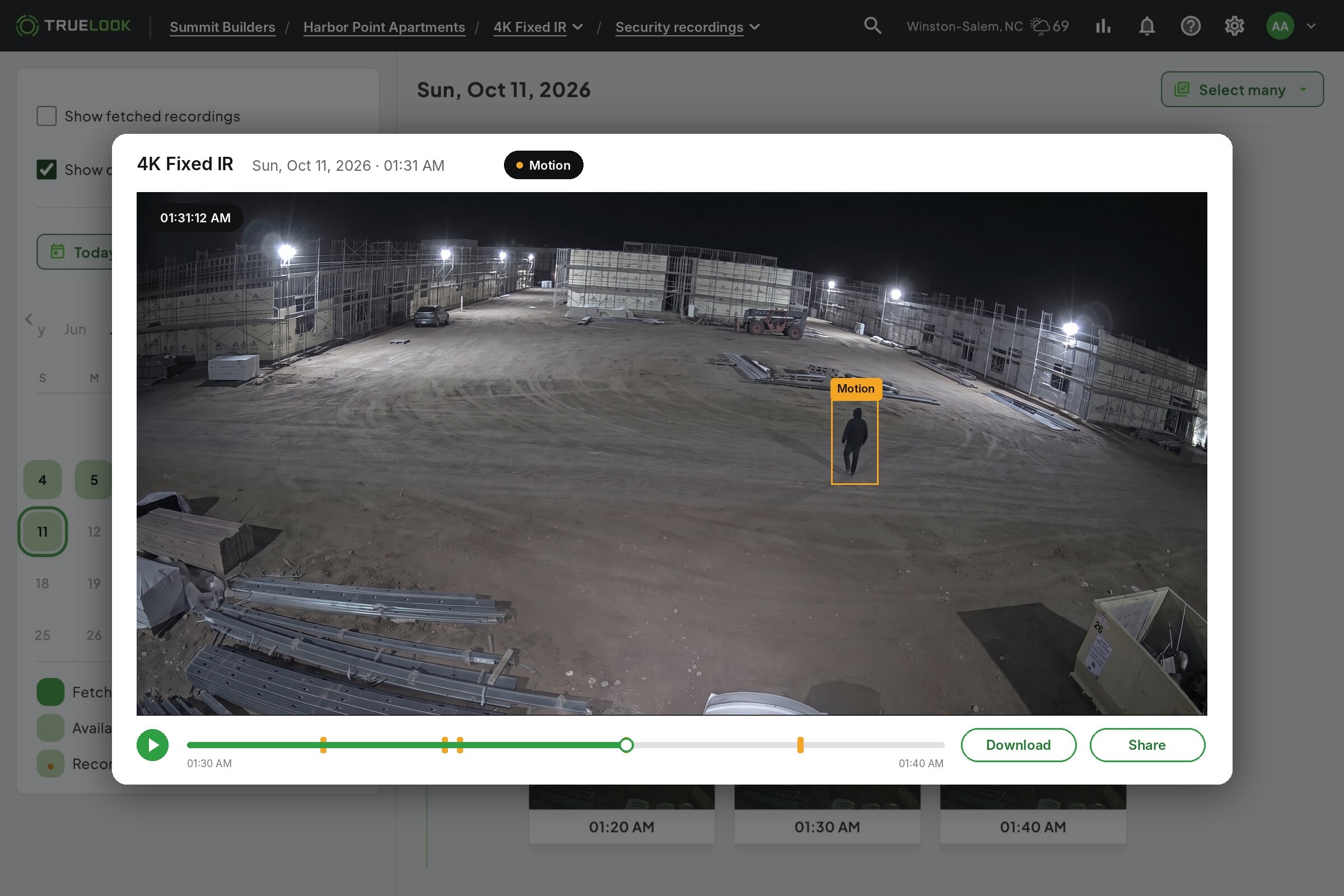Image resolution: width=1344 pixels, height=896 pixels.
Task: Click the weather icon showing 69
Action: (1040, 26)
